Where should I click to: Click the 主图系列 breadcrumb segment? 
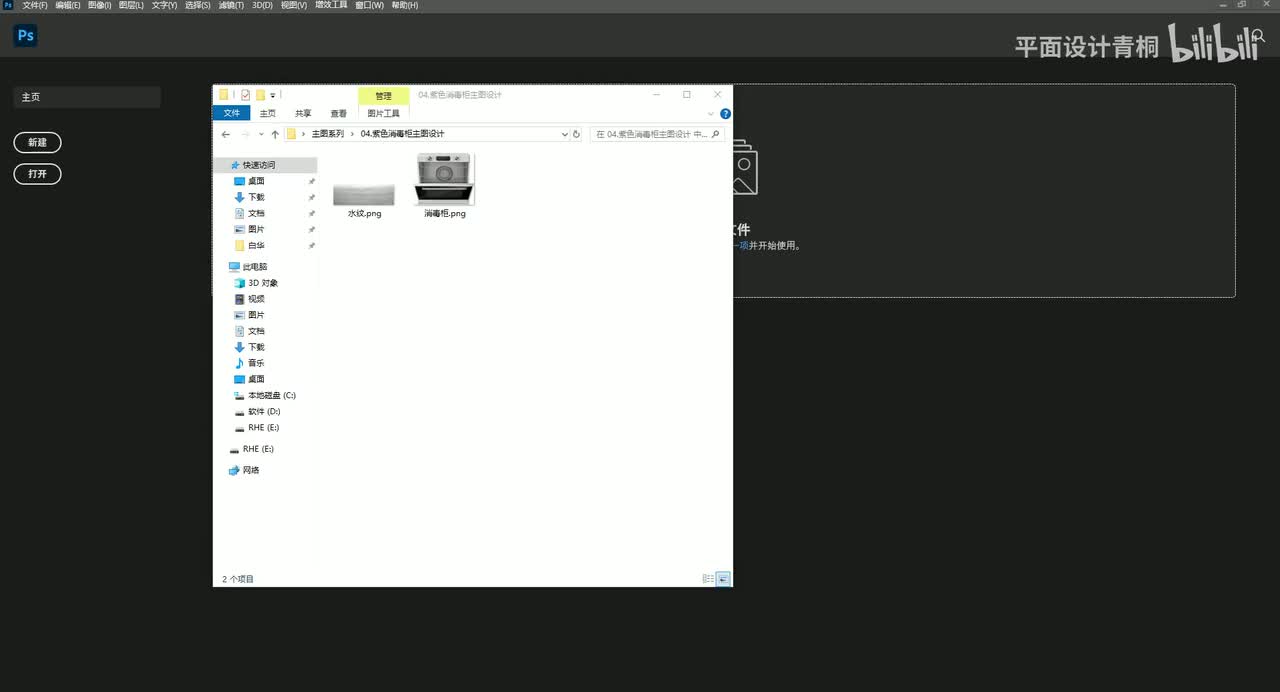[x=327, y=134]
